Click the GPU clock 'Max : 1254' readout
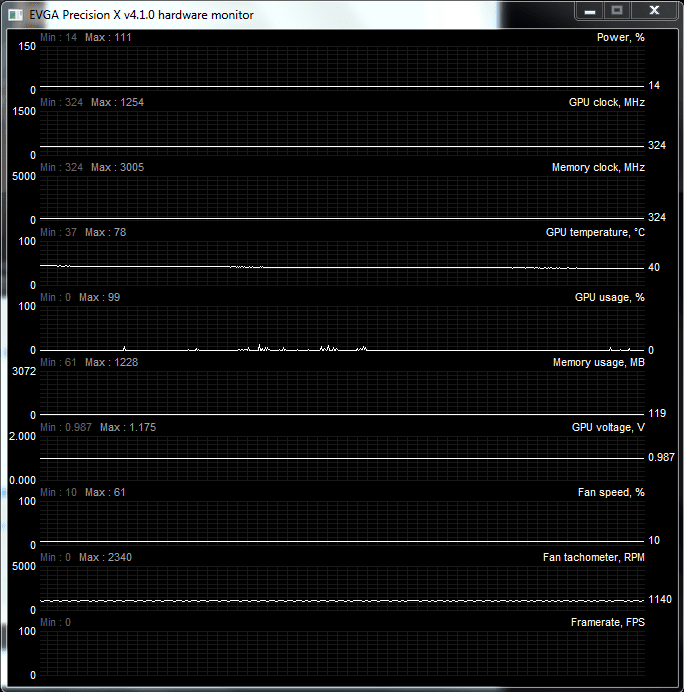Image resolution: width=684 pixels, height=692 pixels. coord(117,102)
